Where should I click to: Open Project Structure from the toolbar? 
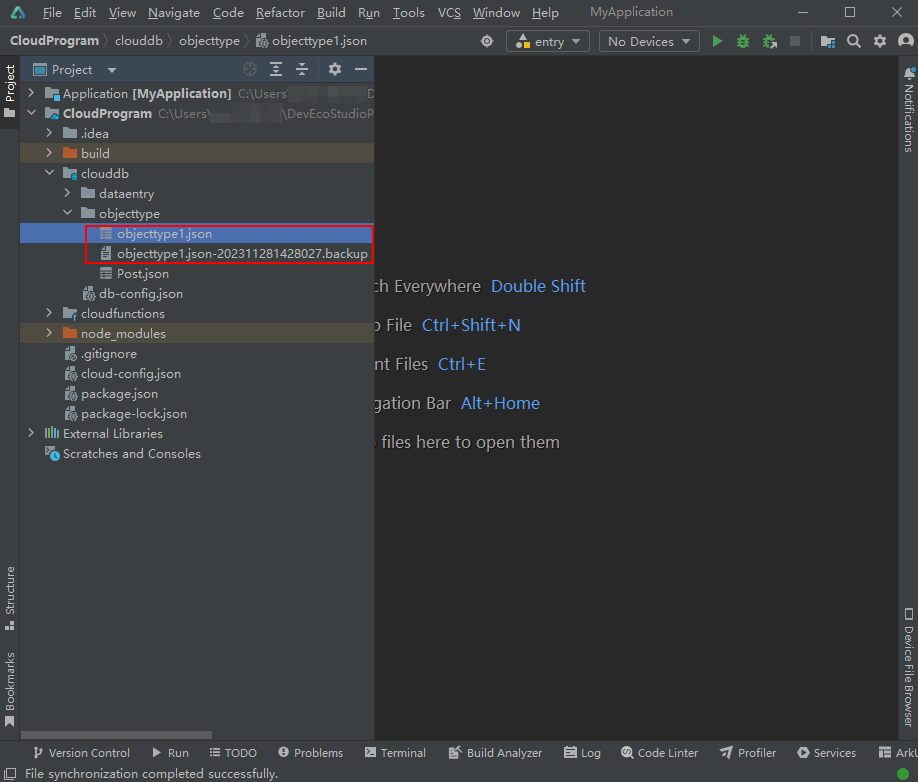(x=827, y=41)
